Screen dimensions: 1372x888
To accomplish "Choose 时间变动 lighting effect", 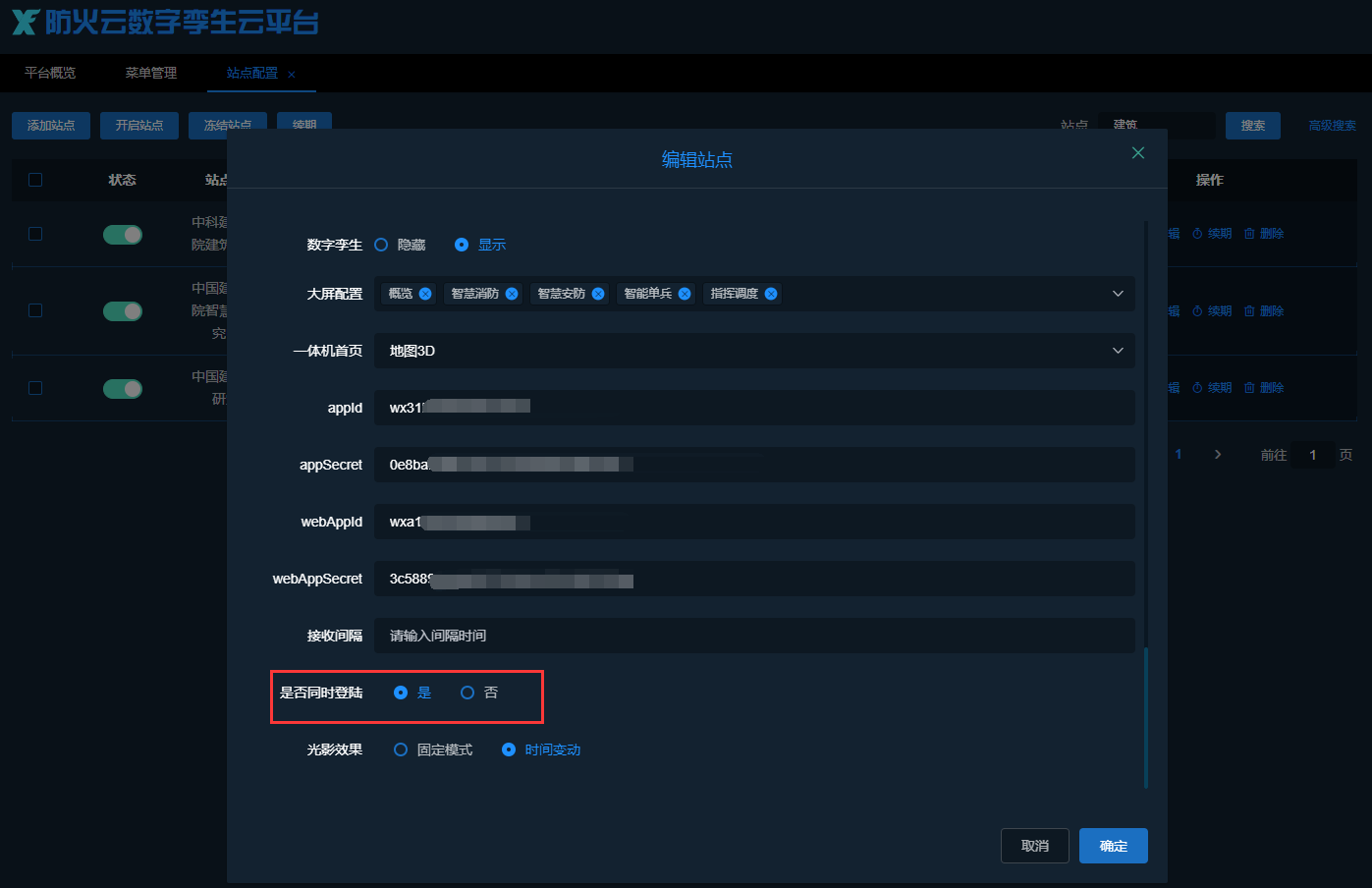I will pos(541,749).
